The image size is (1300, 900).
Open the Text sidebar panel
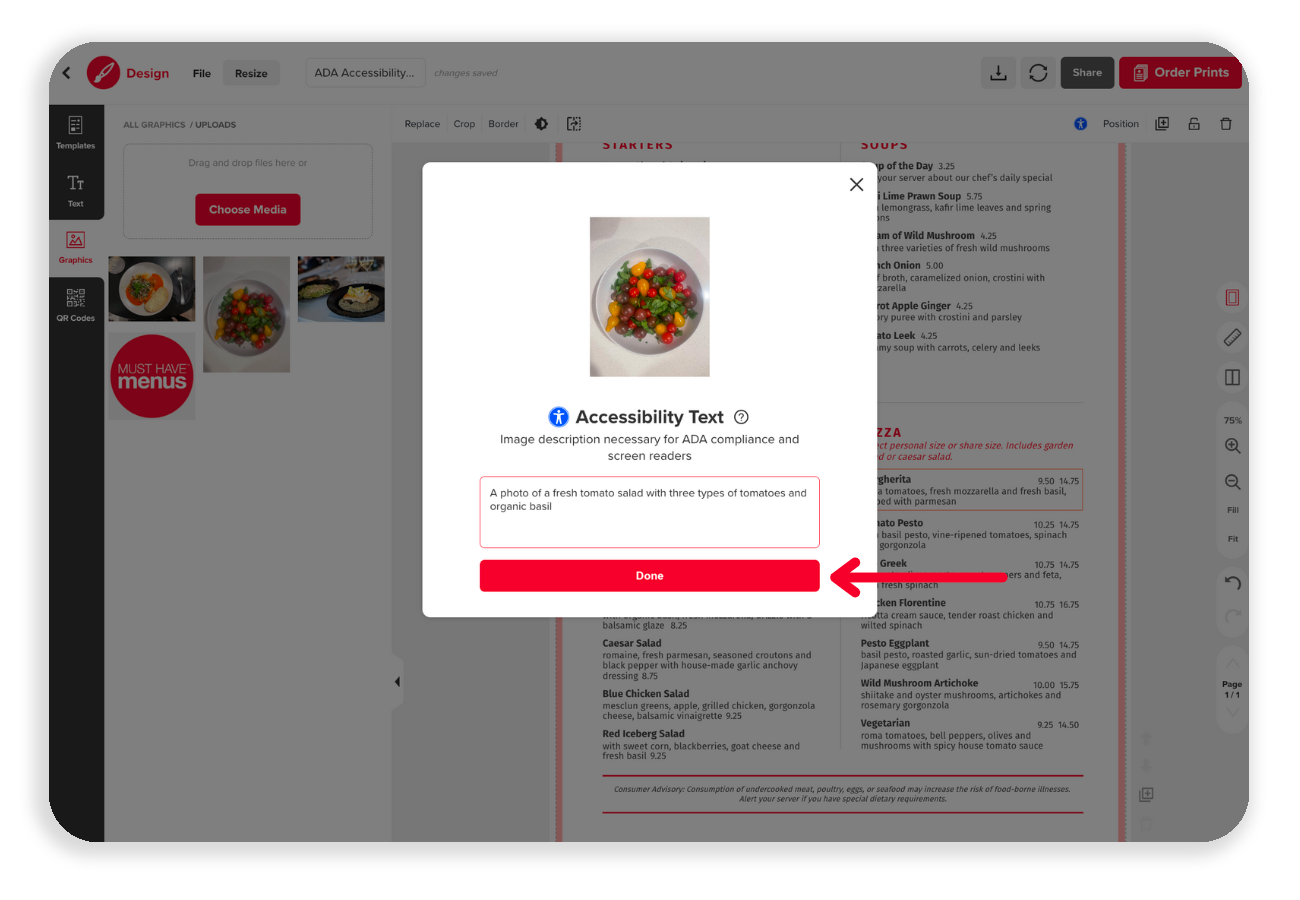tap(76, 191)
